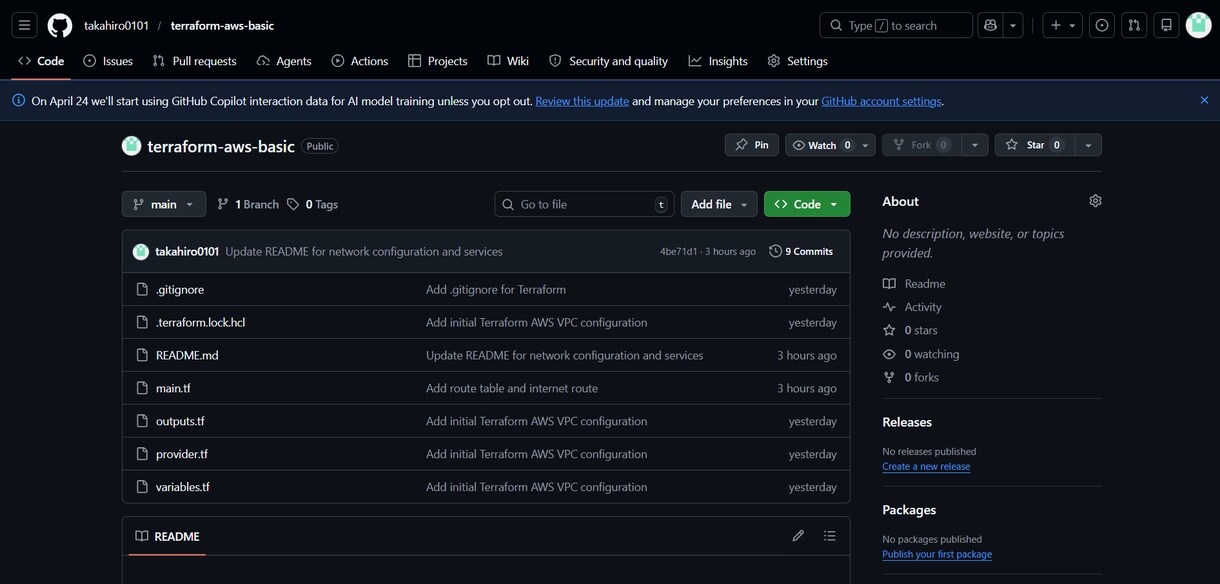
Task: Toggle Watch on this repository
Action: tap(822, 145)
